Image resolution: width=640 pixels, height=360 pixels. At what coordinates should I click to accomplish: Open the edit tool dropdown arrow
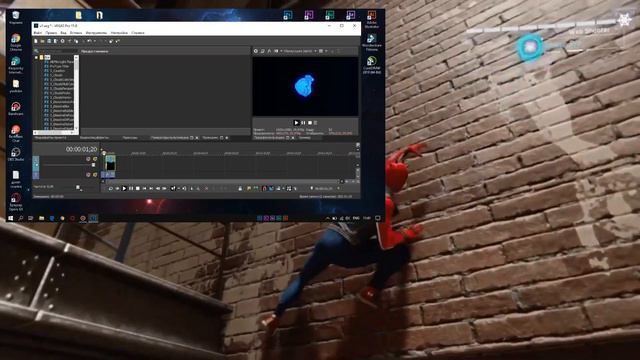[178, 188]
